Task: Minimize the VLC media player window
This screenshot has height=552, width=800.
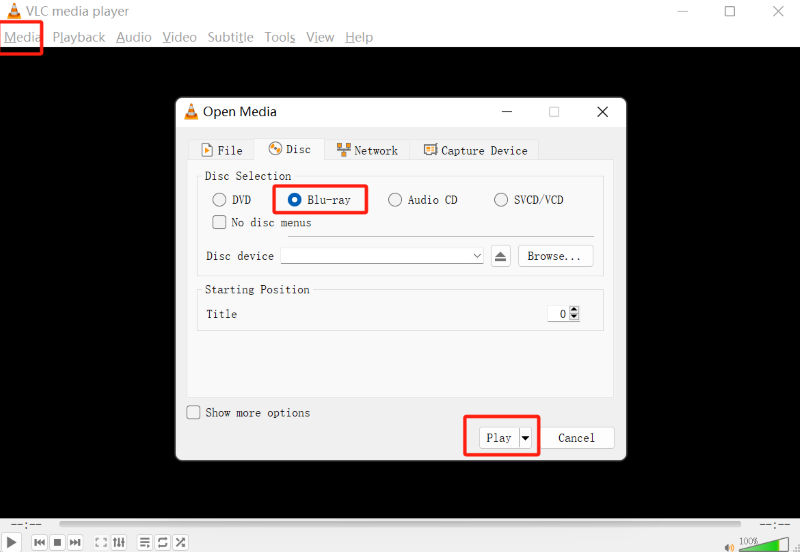Action: coord(683,11)
